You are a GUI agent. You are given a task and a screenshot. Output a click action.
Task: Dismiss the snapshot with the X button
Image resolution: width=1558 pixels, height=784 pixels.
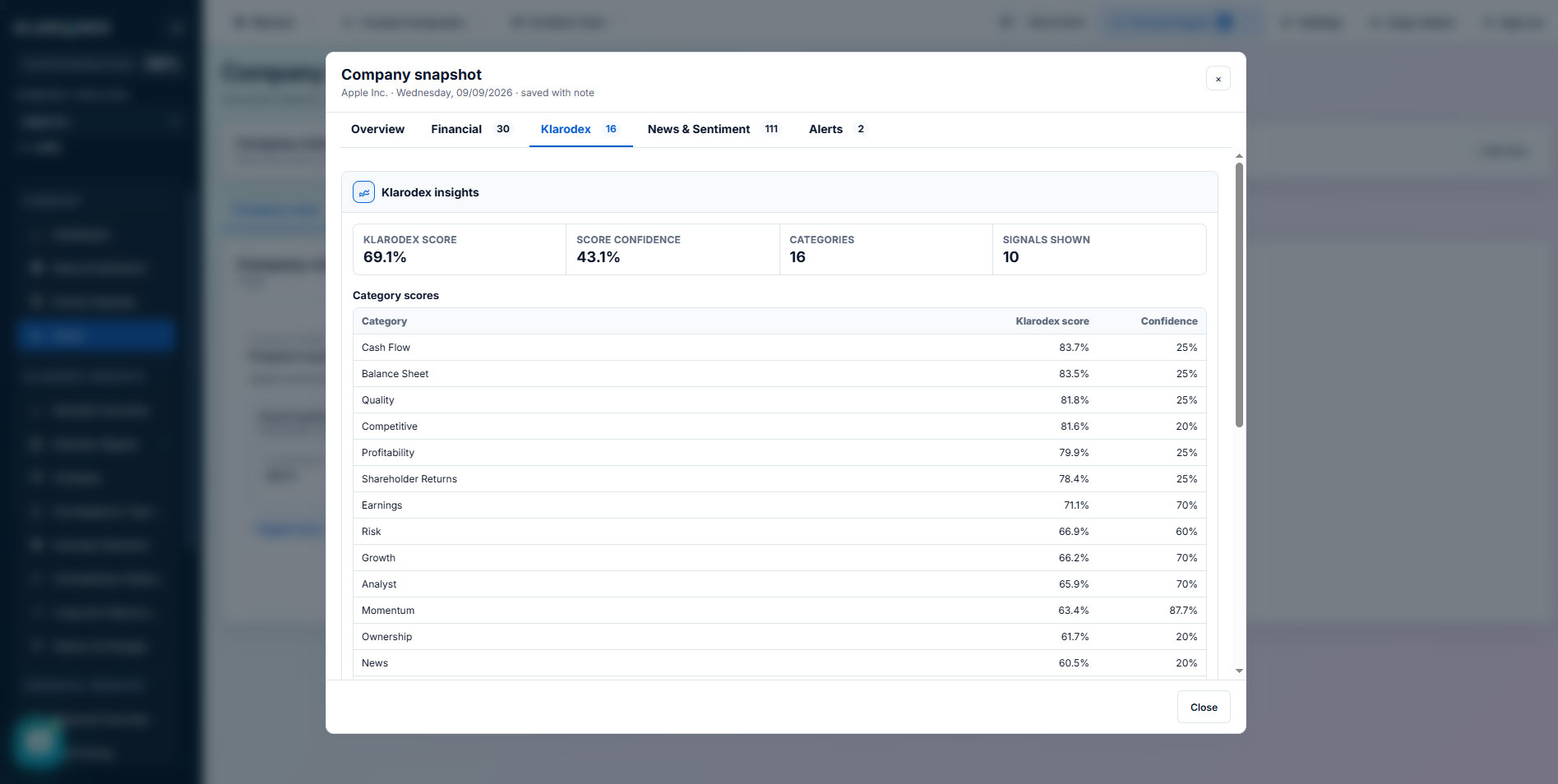[x=1218, y=79]
